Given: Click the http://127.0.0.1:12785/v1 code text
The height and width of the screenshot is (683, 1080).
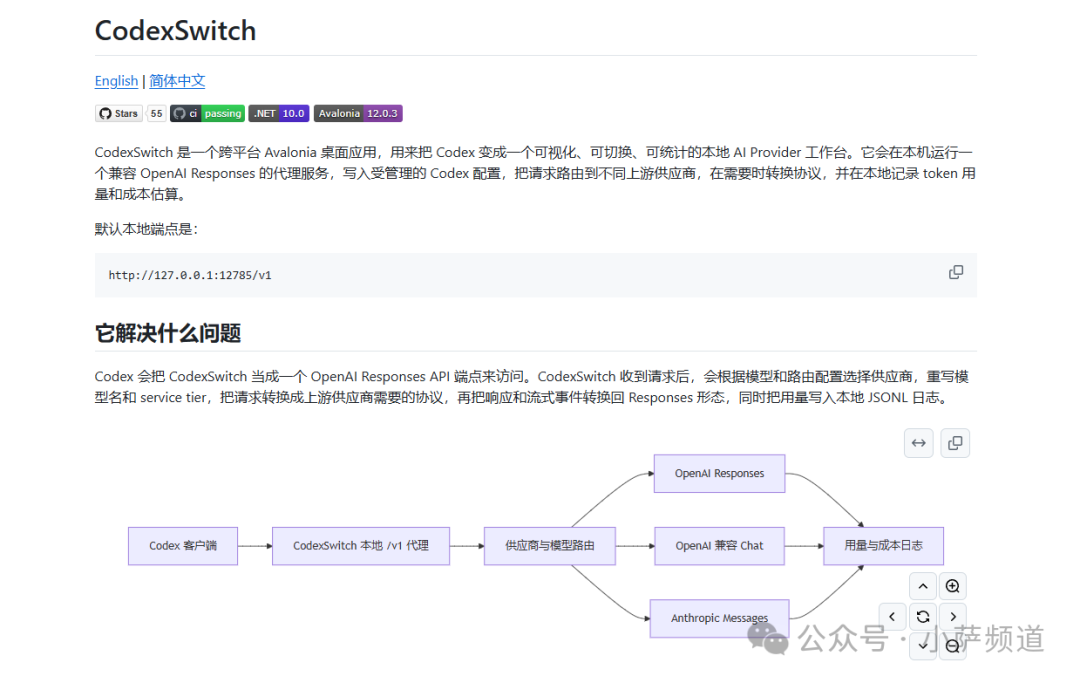Looking at the screenshot, I should coord(190,275).
